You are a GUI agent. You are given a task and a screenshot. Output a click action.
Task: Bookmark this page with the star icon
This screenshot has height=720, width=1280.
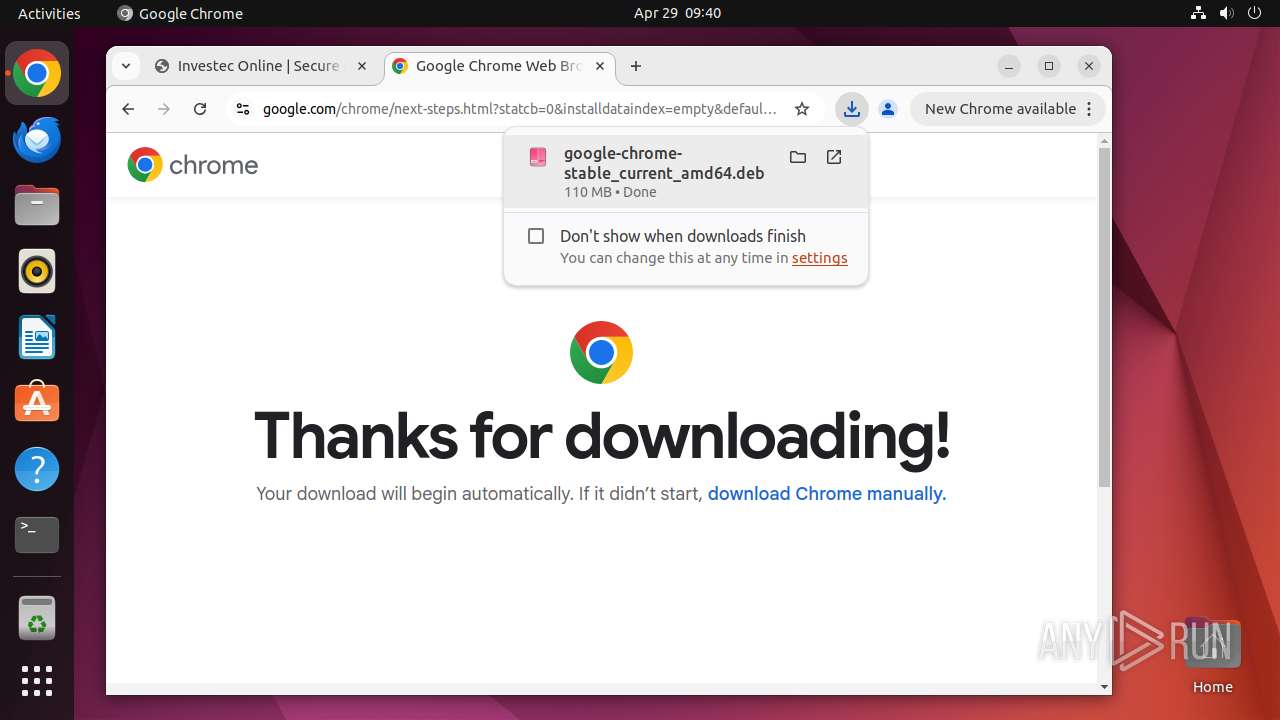click(x=802, y=109)
